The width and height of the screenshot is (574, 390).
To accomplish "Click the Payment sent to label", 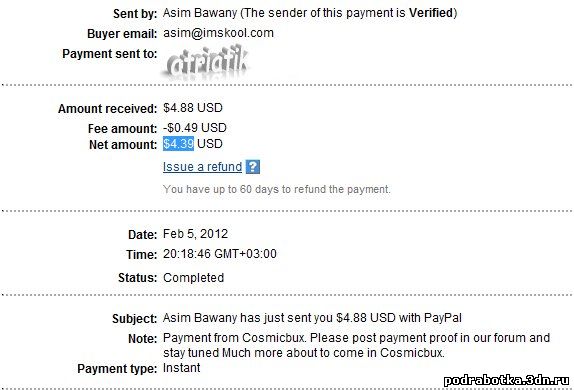I will pos(109,54).
